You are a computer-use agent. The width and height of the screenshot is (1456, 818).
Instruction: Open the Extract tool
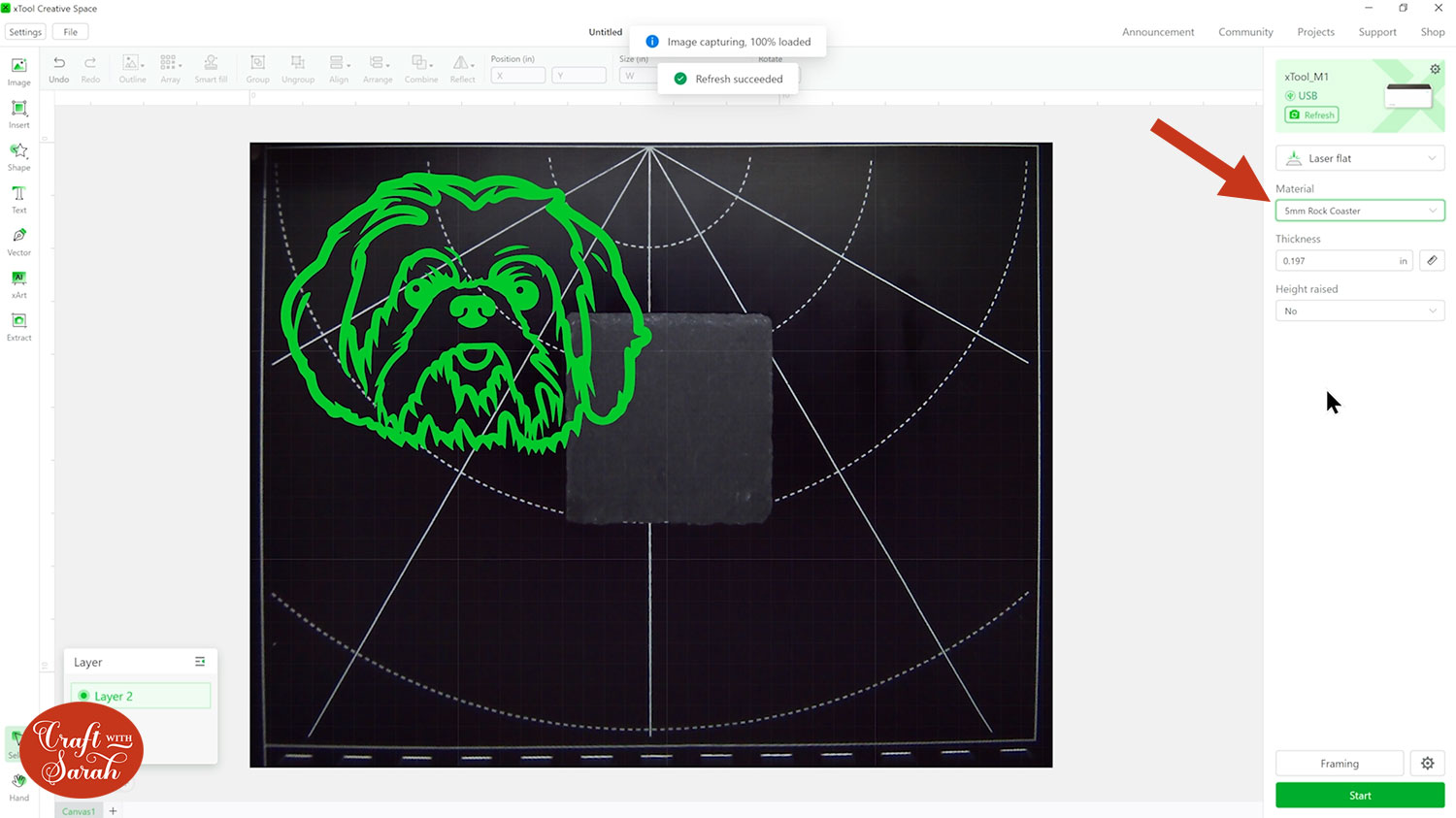(18, 327)
